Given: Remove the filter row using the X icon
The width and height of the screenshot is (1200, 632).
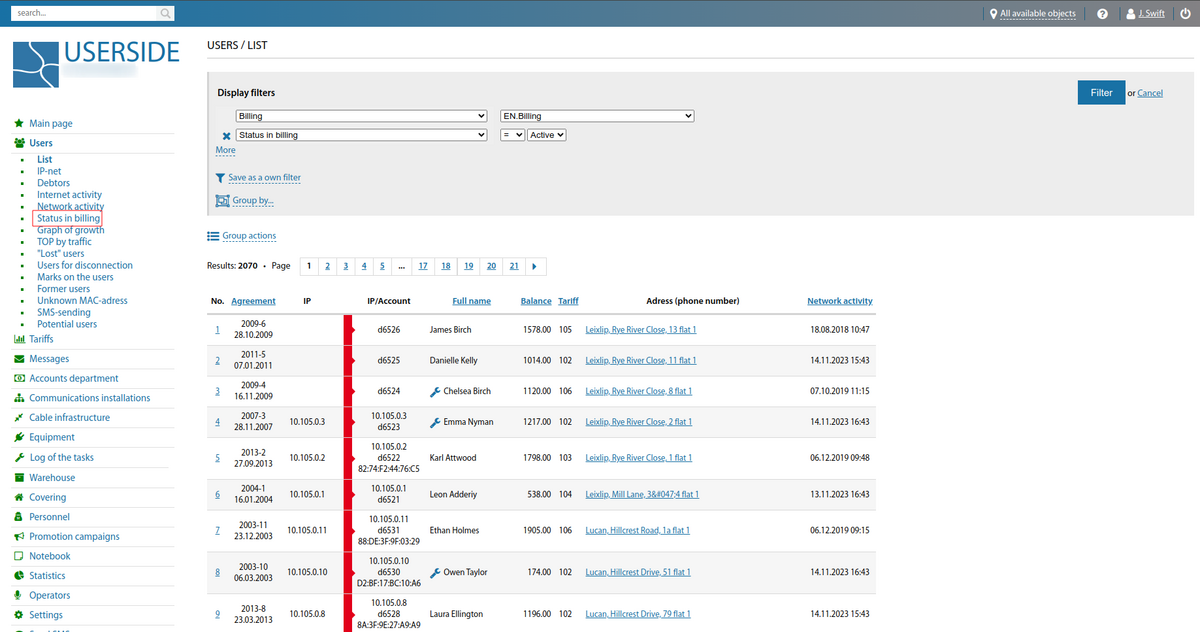Looking at the screenshot, I should pyautogui.click(x=226, y=135).
